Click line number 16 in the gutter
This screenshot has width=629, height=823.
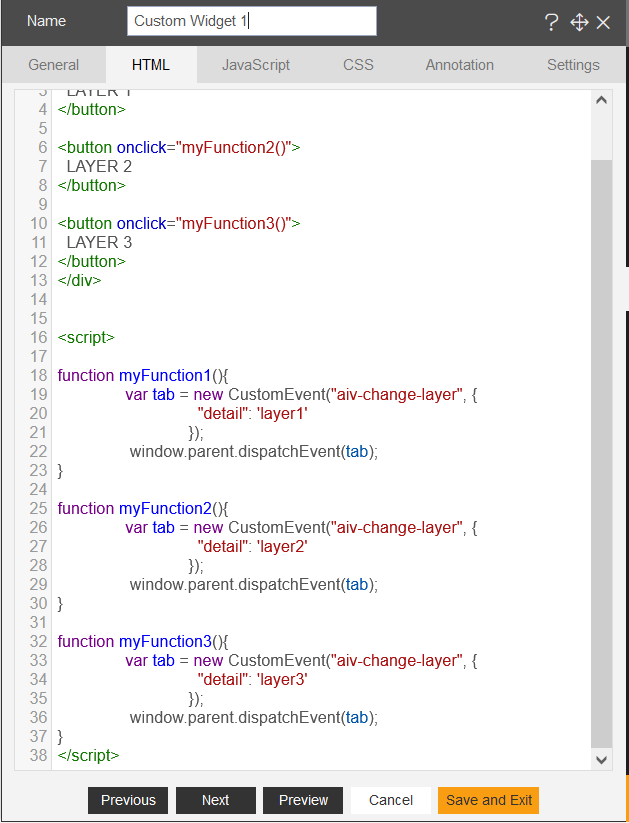pos(39,337)
